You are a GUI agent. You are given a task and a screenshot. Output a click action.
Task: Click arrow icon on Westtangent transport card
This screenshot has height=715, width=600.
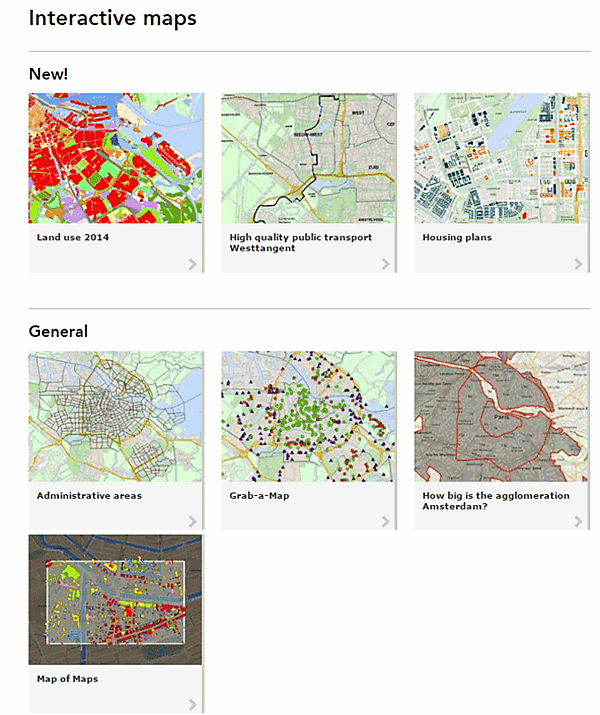tap(385, 264)
